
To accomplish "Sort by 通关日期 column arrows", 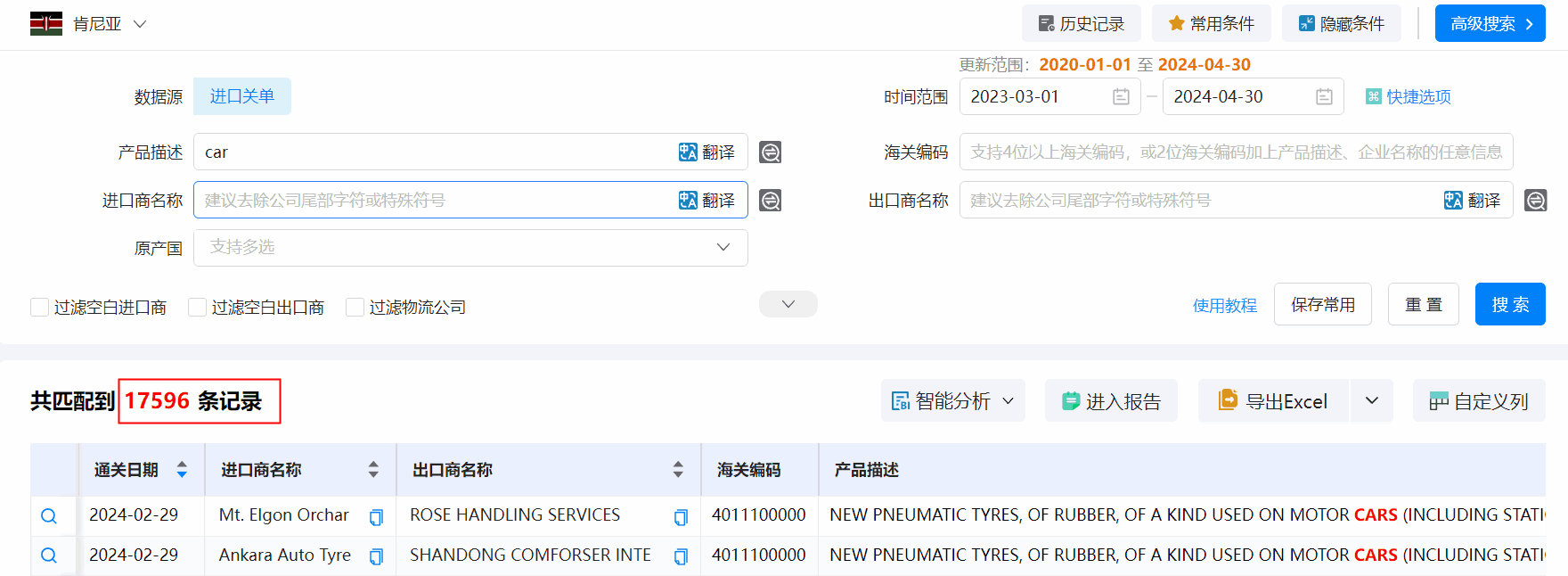I will coord(182,470).
